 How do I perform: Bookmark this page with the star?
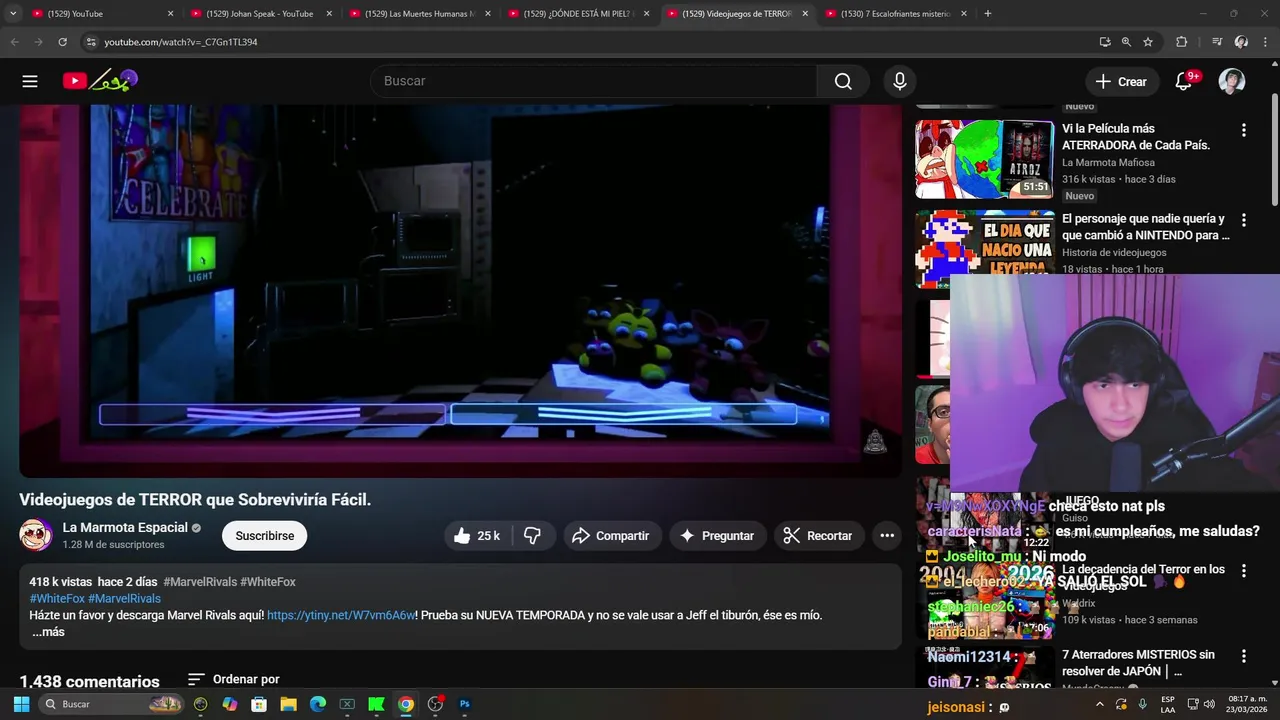[1148, 42]
